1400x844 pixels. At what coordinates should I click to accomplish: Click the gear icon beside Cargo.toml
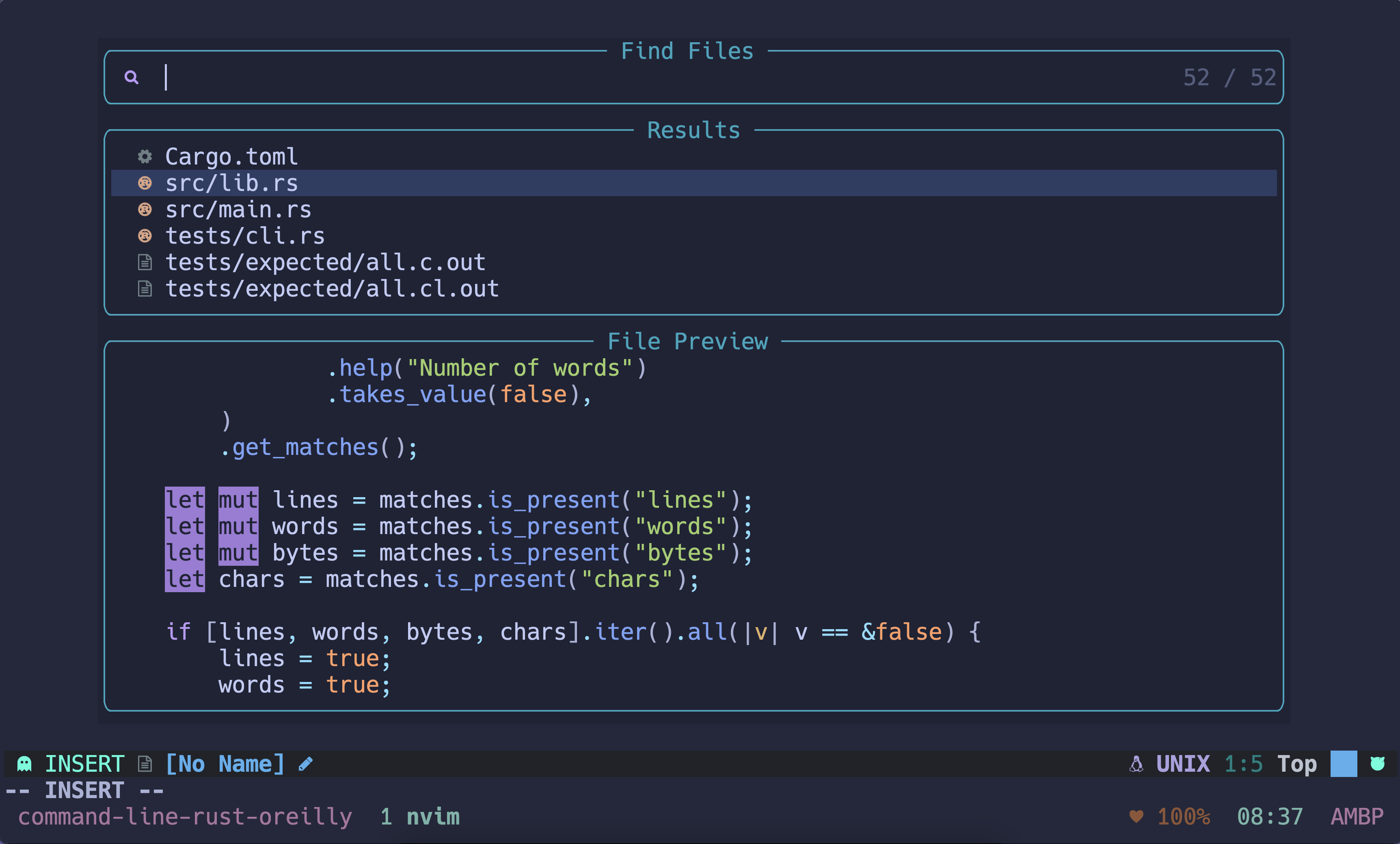[145, 156]
